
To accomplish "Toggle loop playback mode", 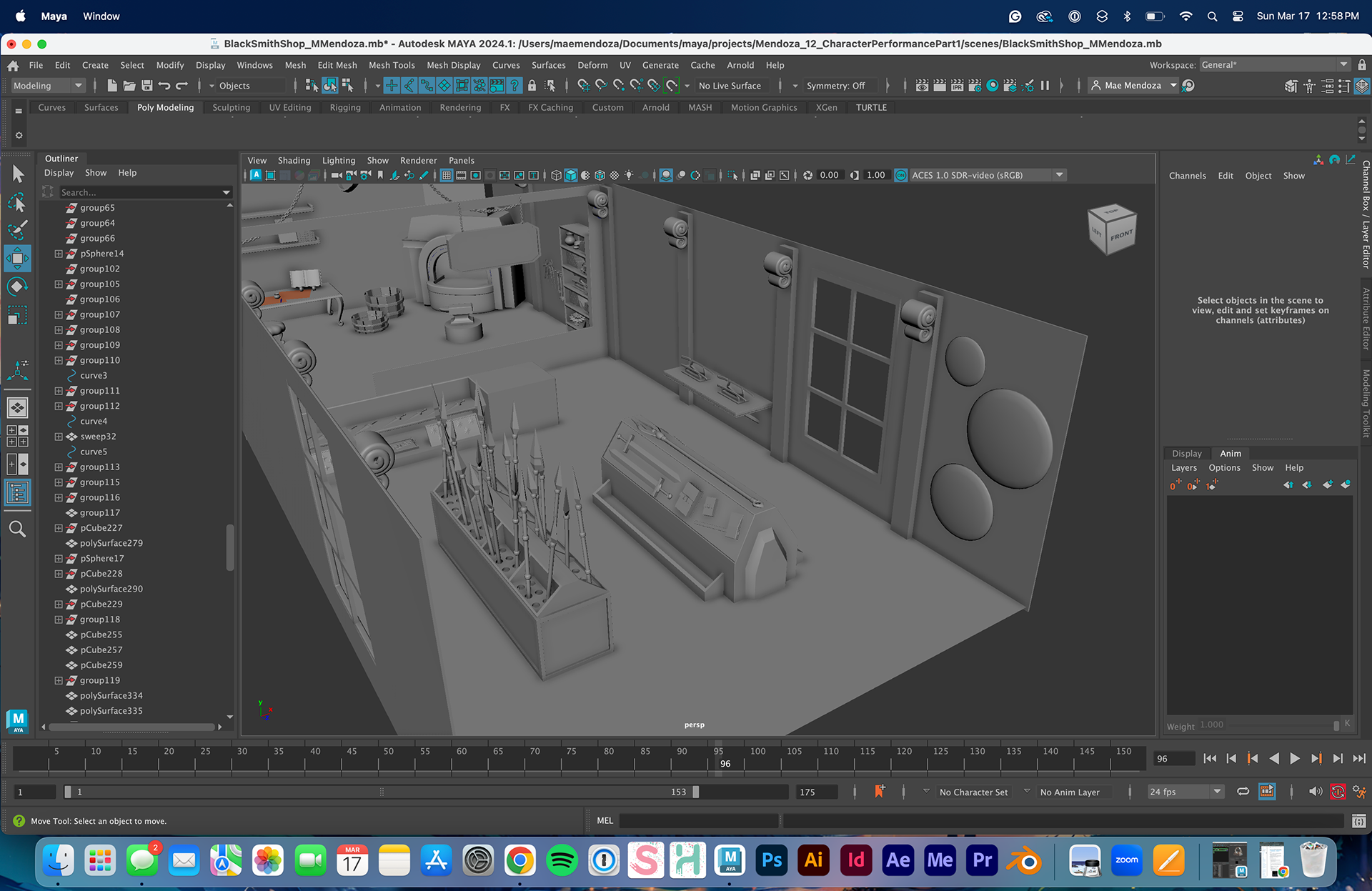I will 1243,792.
